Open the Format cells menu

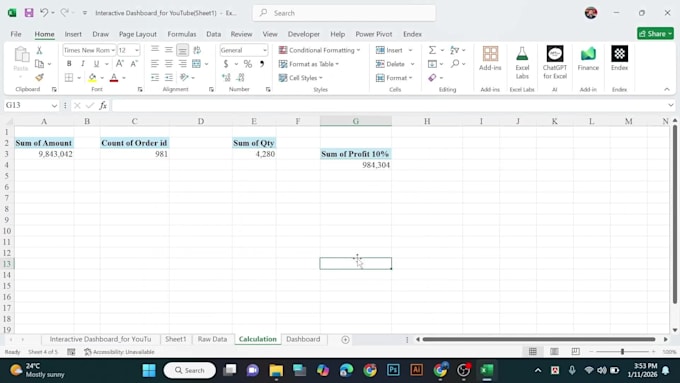coord(394,78)
